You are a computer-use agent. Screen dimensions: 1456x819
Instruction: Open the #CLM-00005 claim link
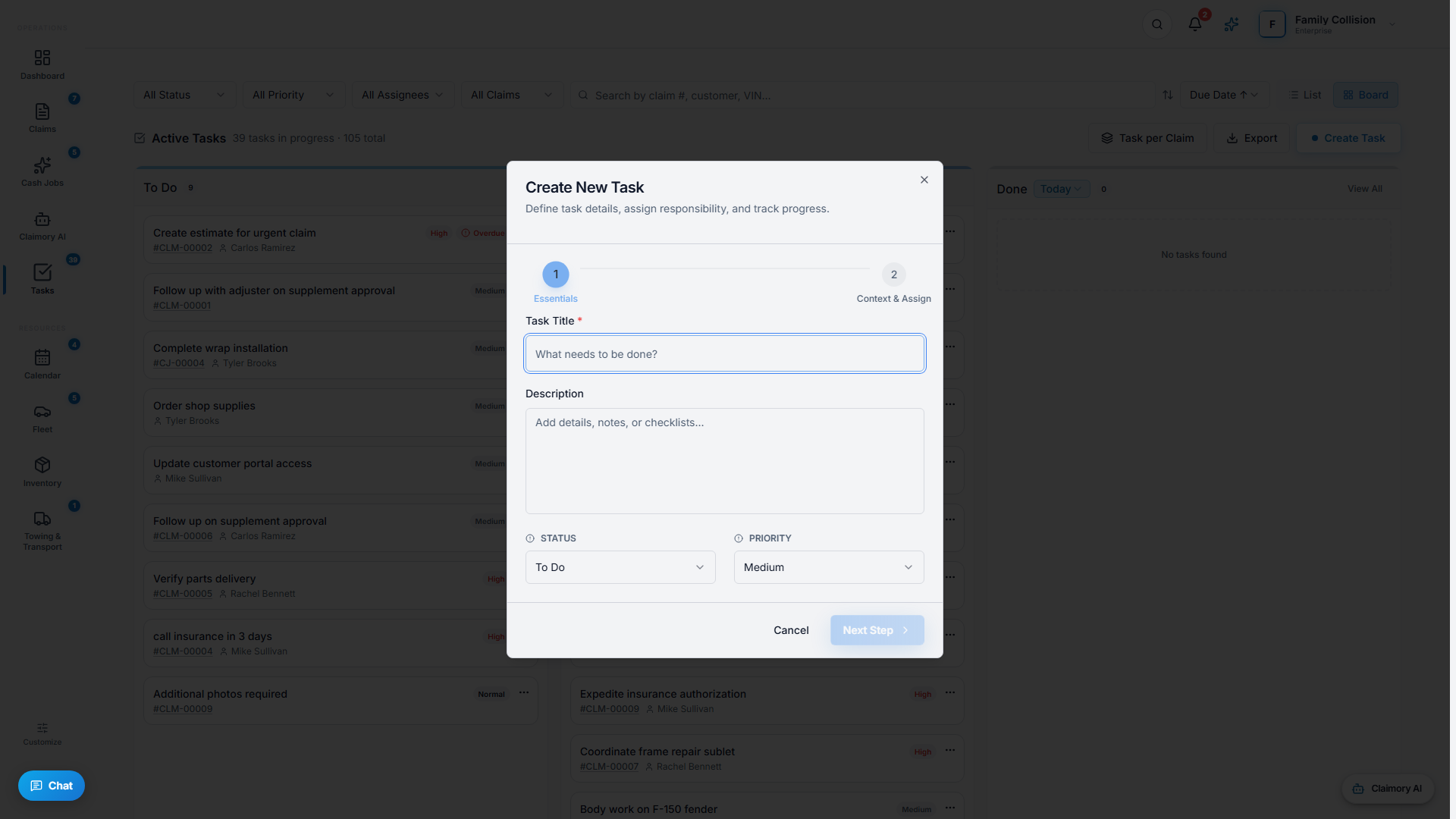(x=183, y=594)
